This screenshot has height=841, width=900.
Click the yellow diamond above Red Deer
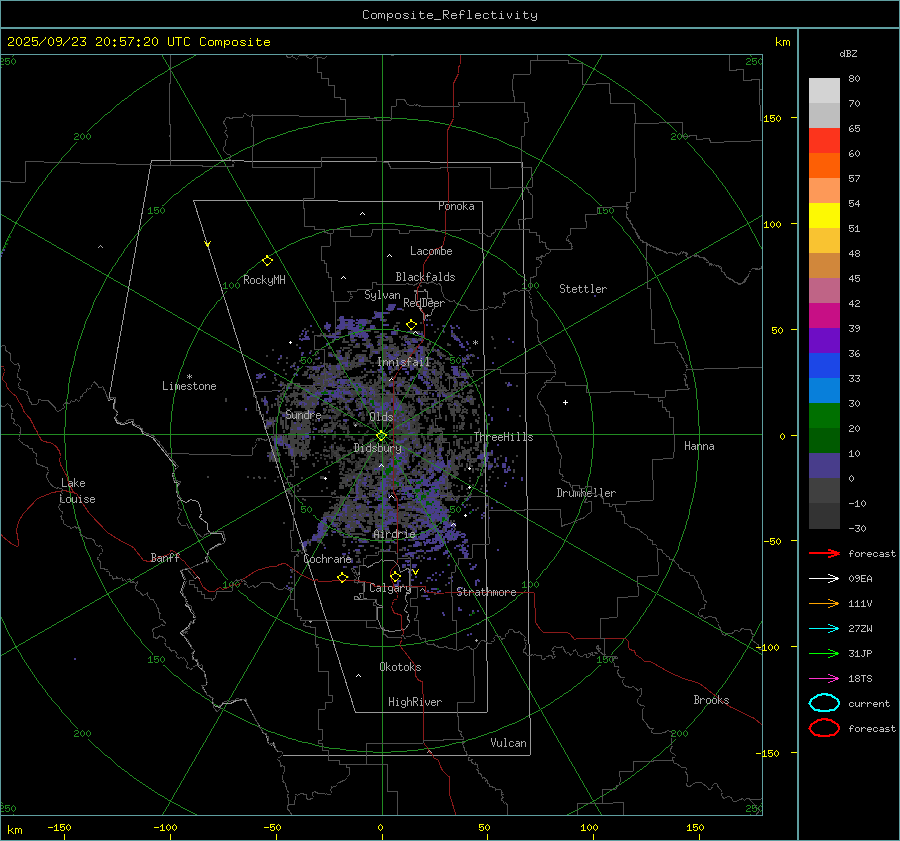pyautogui.click(x=411, y=324)
